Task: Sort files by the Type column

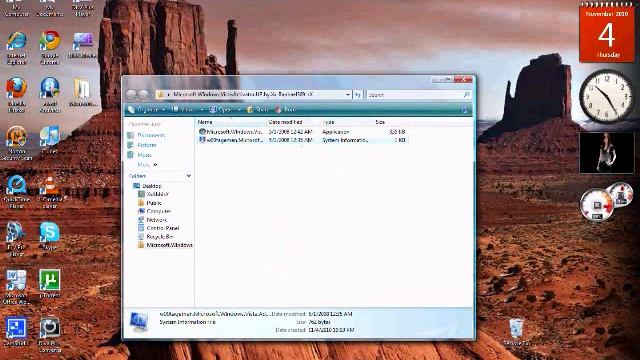Action: (x=347, y=122)
